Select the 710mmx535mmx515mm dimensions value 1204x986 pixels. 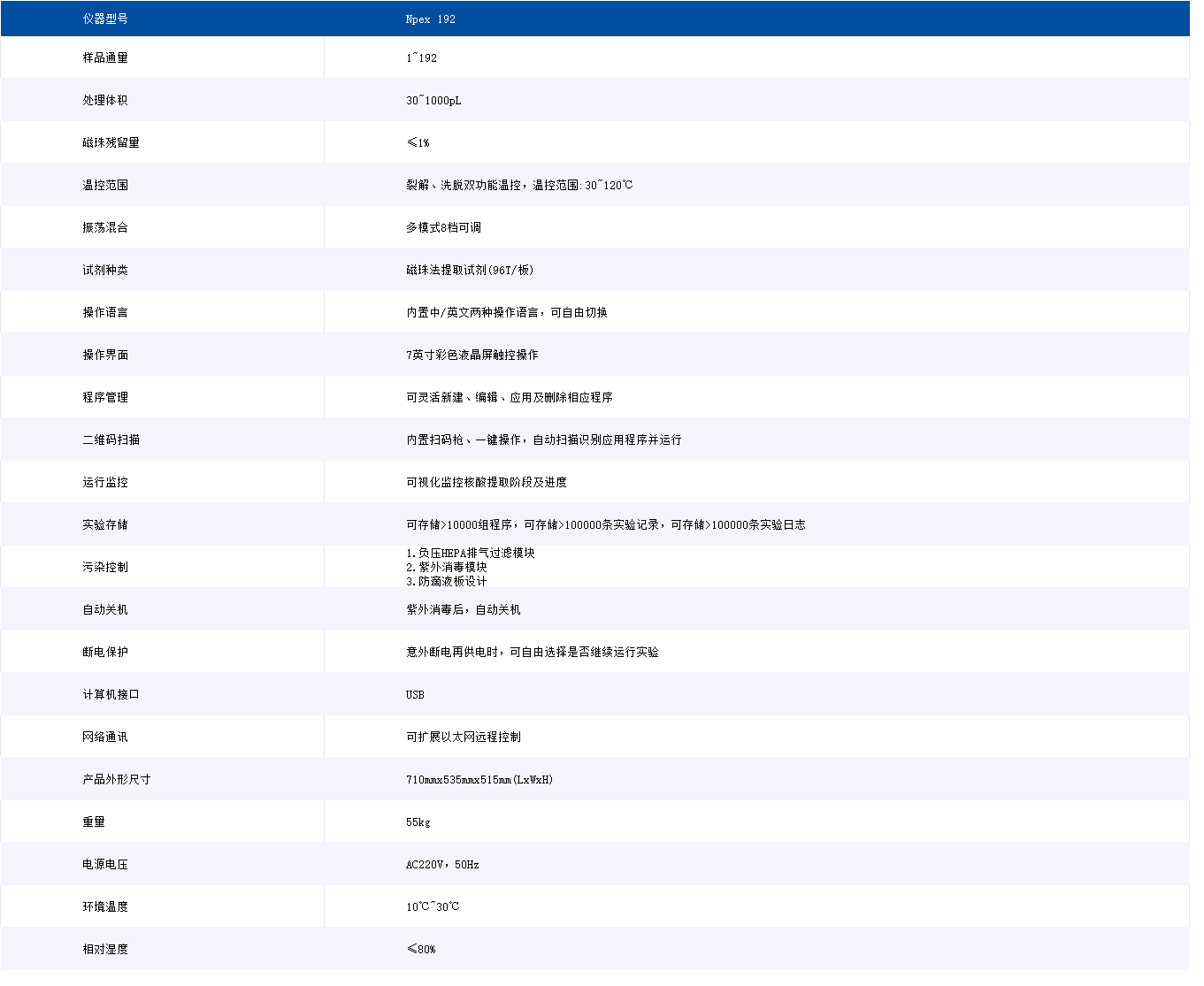pyautogui.click(x=479, y=779)
